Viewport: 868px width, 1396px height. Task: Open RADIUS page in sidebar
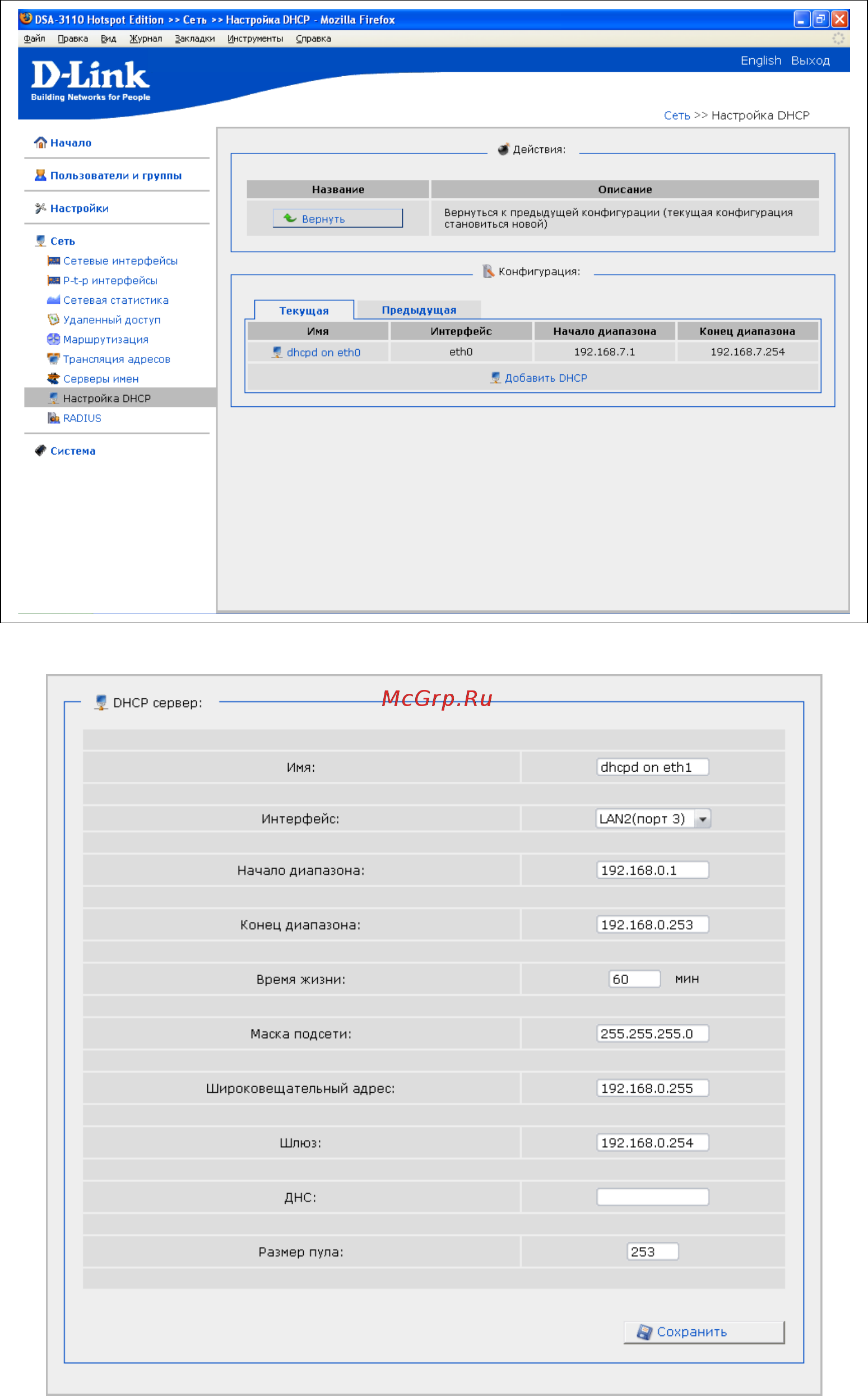pyautogui.click(x=82, y=418)
